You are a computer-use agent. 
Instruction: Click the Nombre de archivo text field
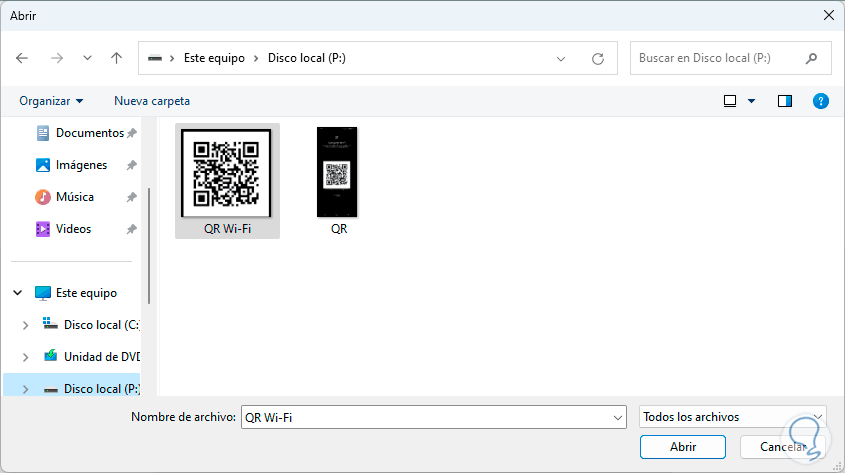[x=426, y=417]
